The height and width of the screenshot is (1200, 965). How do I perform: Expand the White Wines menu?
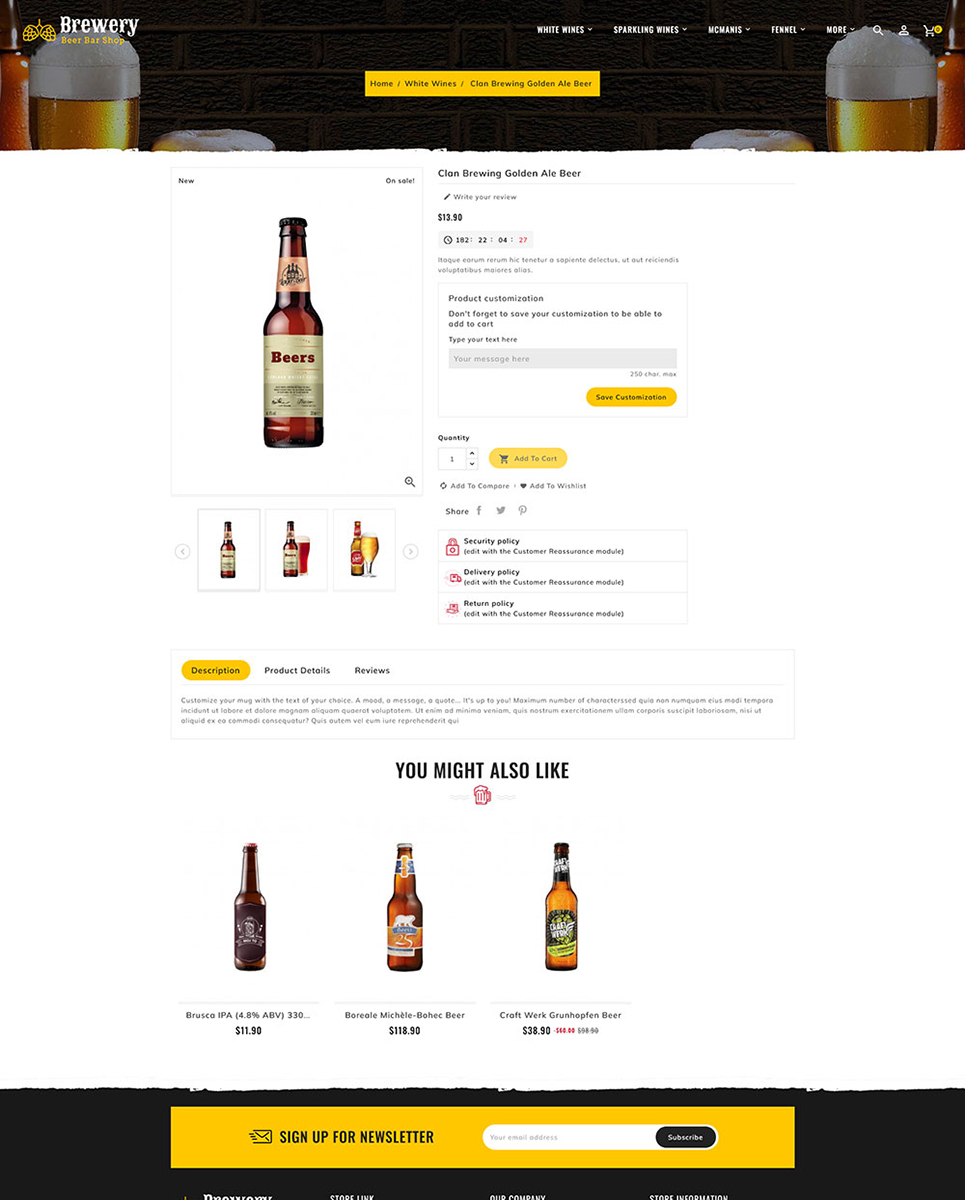(564, 30)
